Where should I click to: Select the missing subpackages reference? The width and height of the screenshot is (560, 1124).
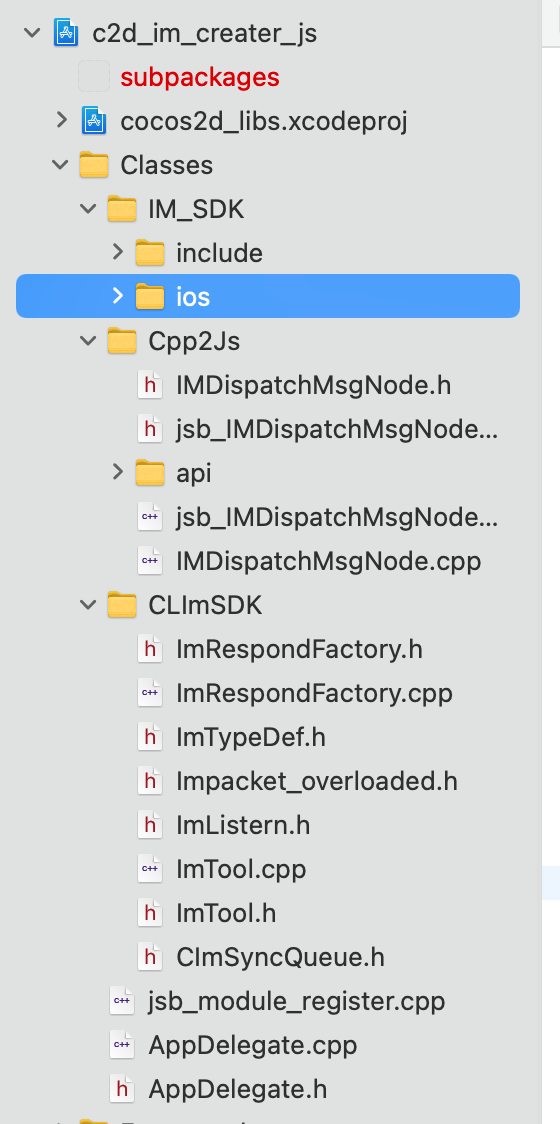200,77
